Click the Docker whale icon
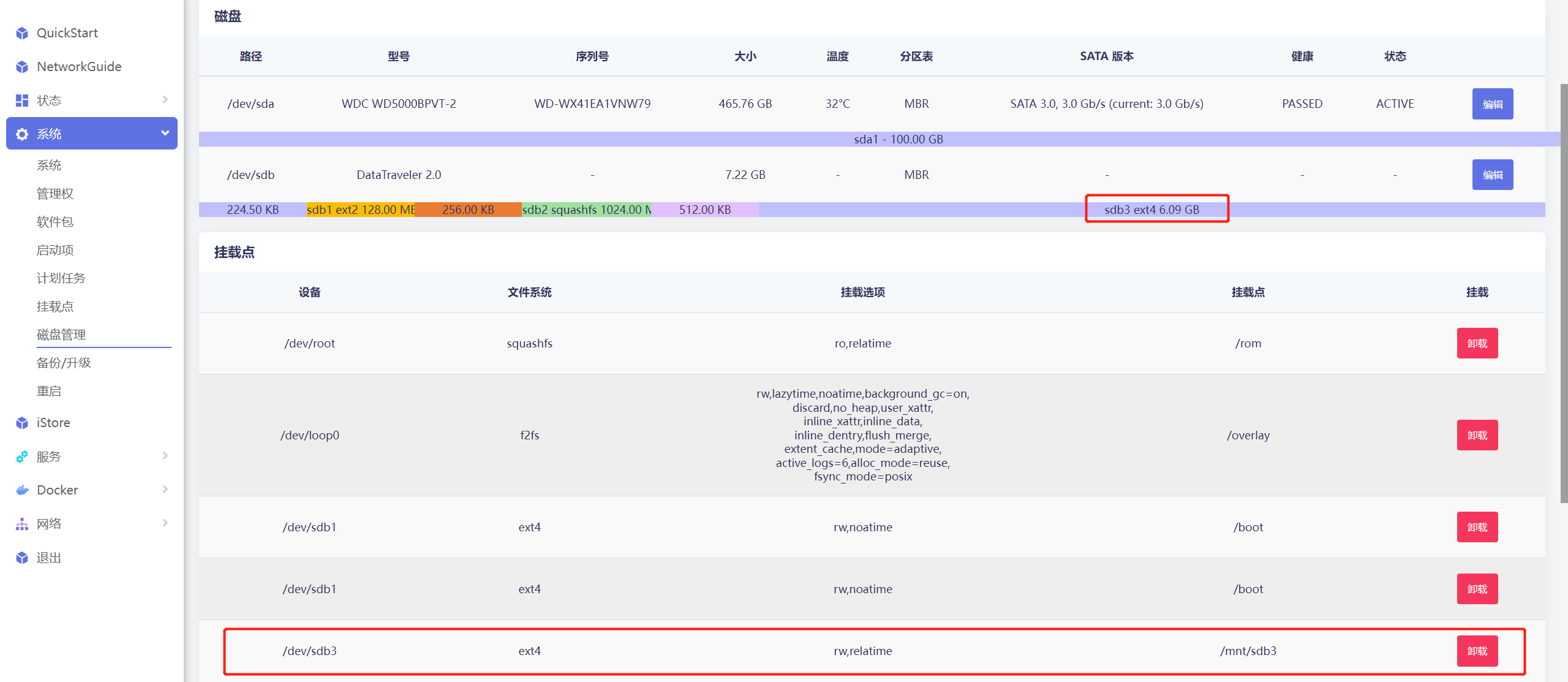Viewport: 1568px width, 682px height. click(x=22, y=490)
